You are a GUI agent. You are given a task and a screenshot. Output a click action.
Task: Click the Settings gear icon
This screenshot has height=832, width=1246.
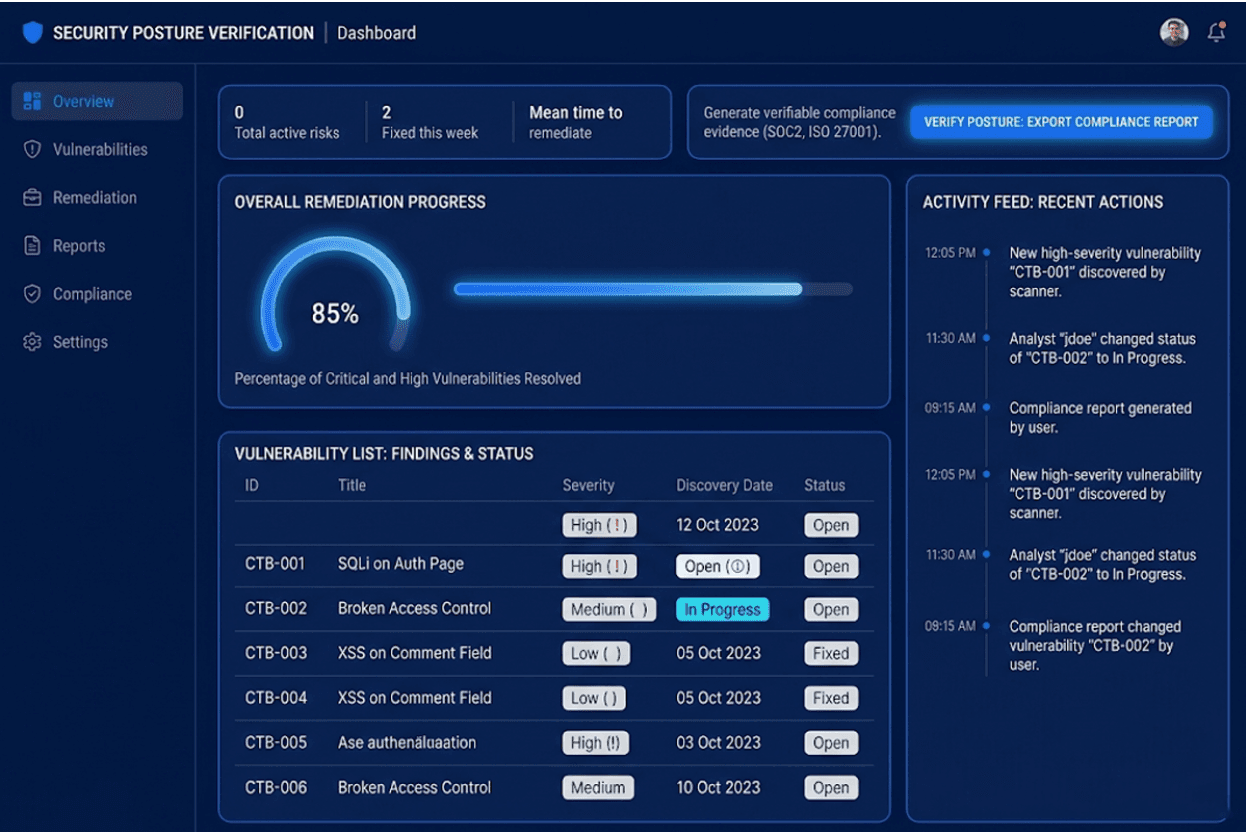click(x=32, y=341)
